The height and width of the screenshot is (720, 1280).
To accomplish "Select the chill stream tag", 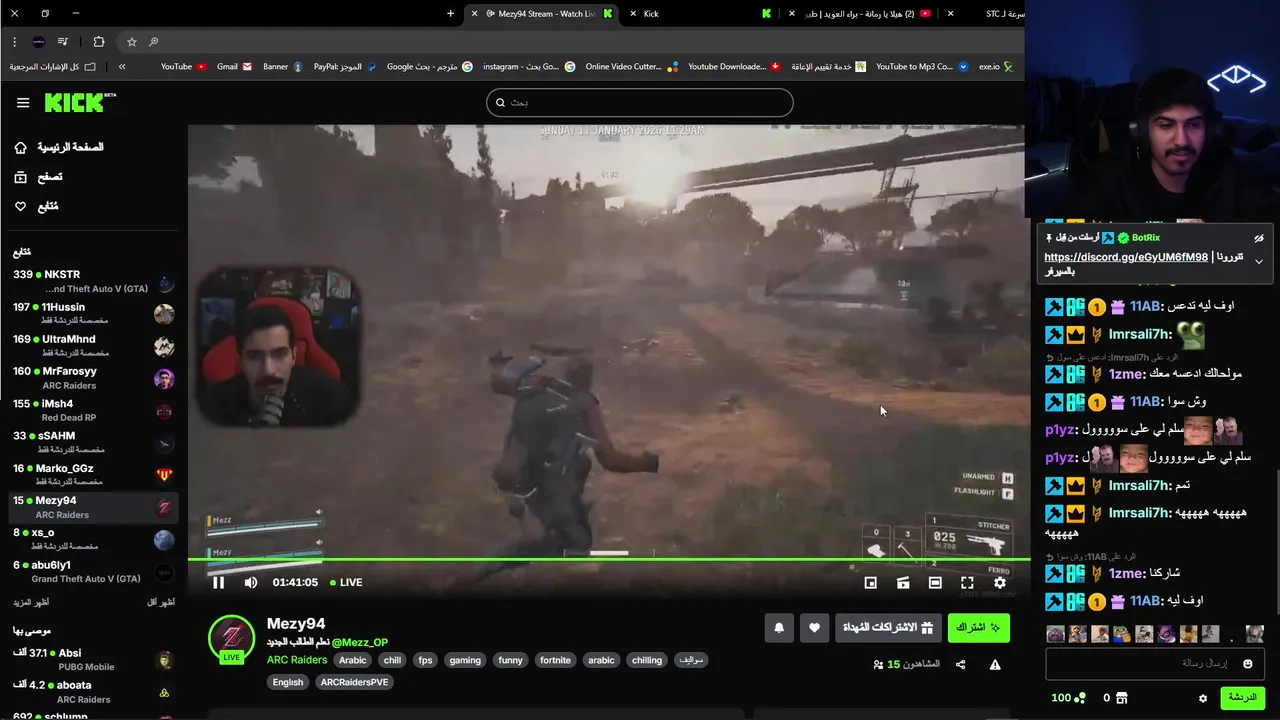I will point(392,660).
